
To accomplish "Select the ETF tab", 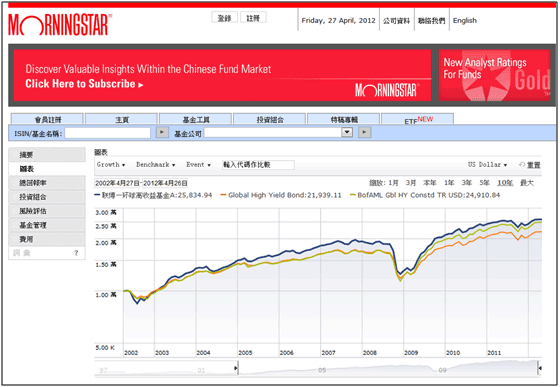I will pyautogui.click(x=418, y=119).
